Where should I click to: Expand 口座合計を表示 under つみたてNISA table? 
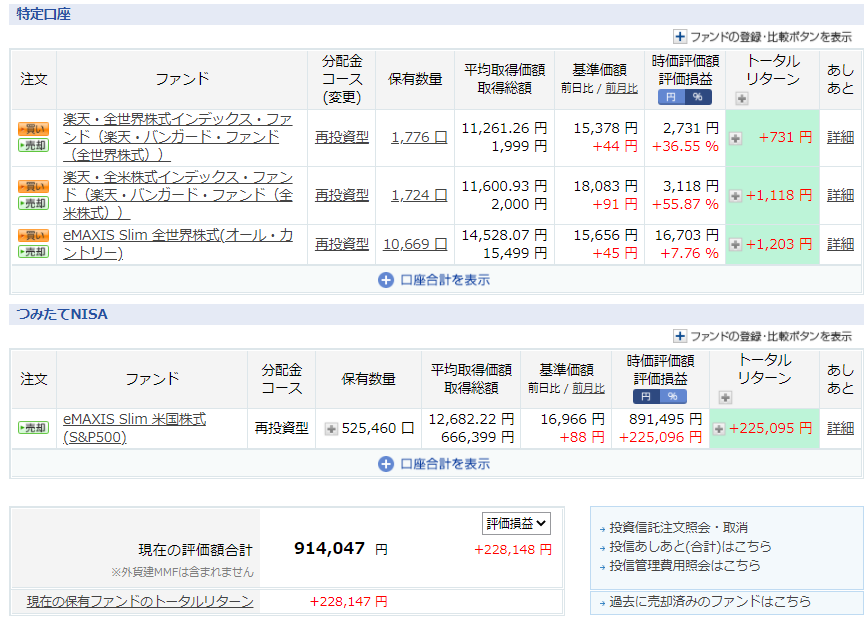pyautogui.click(x=434, y=464)
